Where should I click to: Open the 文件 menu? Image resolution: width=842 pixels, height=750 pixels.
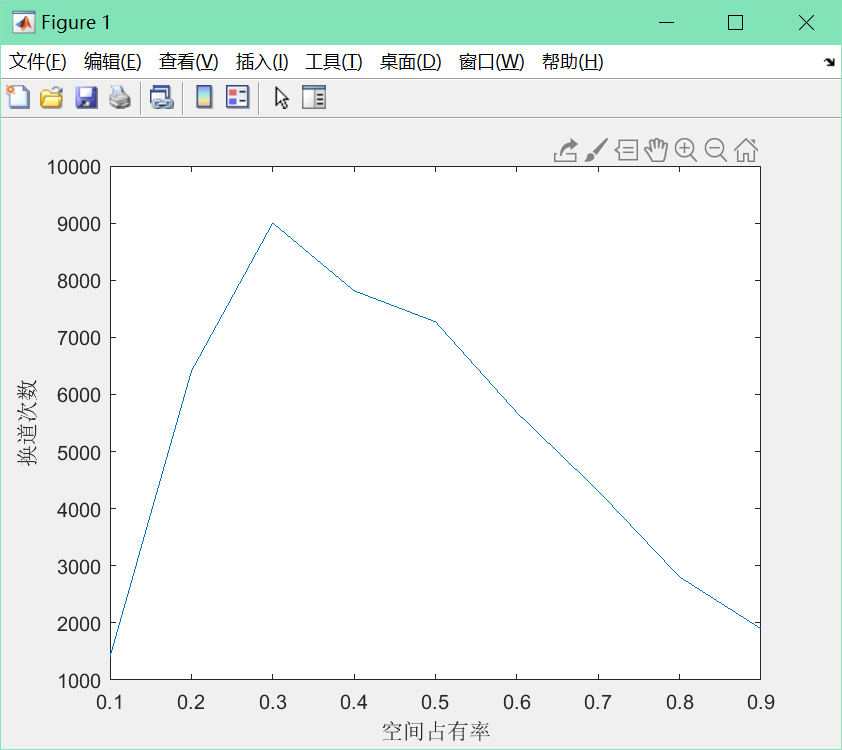point(37,61)
